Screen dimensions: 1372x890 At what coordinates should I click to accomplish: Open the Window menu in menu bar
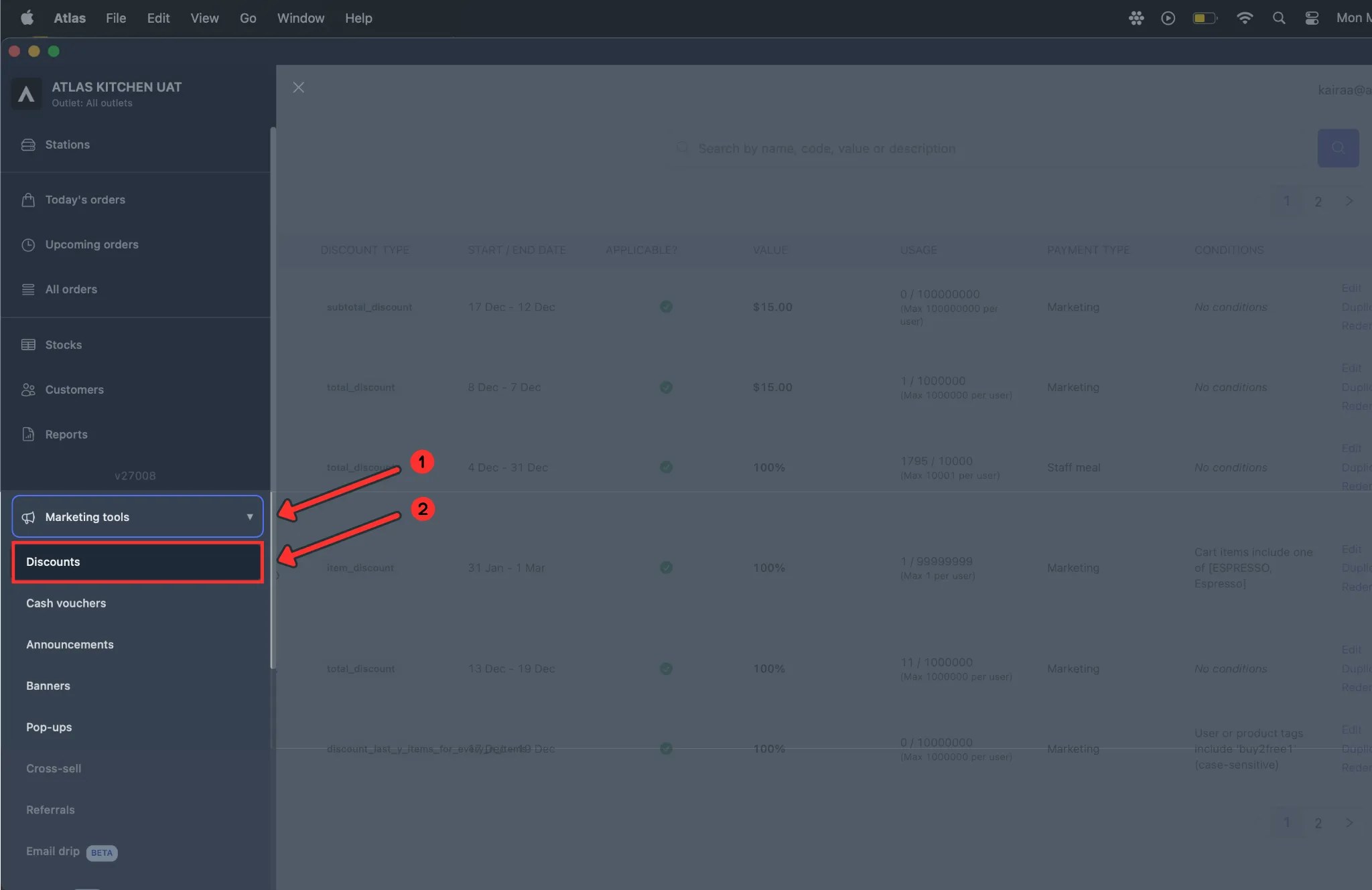coord(300,18)
